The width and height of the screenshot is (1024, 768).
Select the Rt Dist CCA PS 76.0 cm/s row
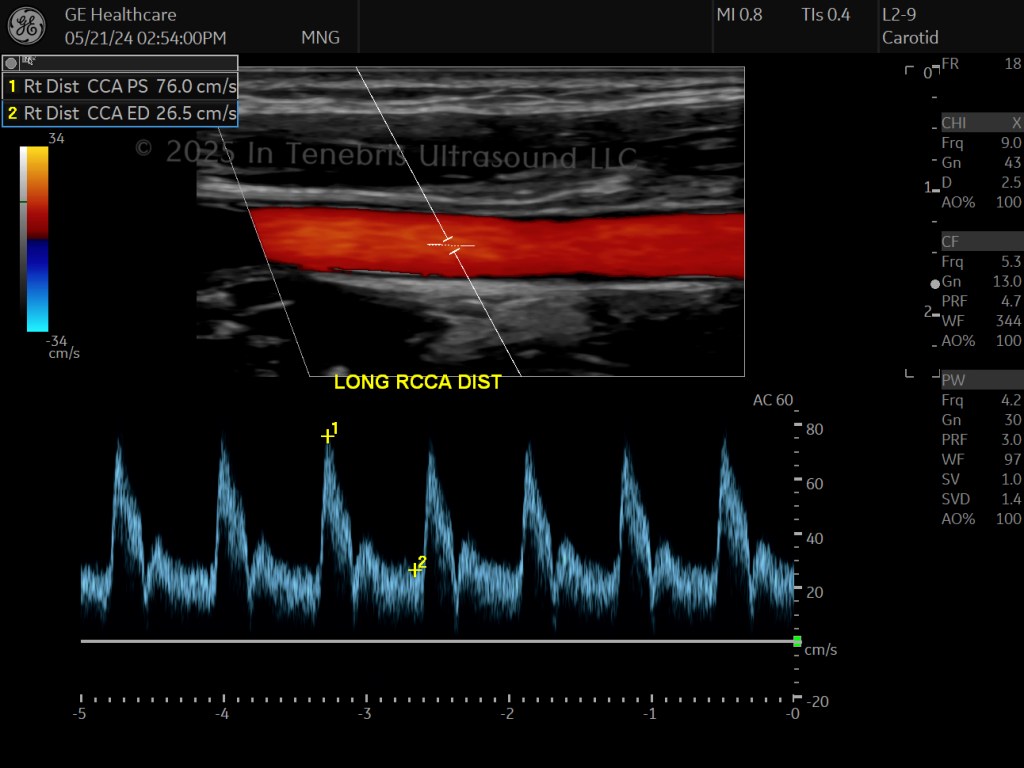click(120, 86)
